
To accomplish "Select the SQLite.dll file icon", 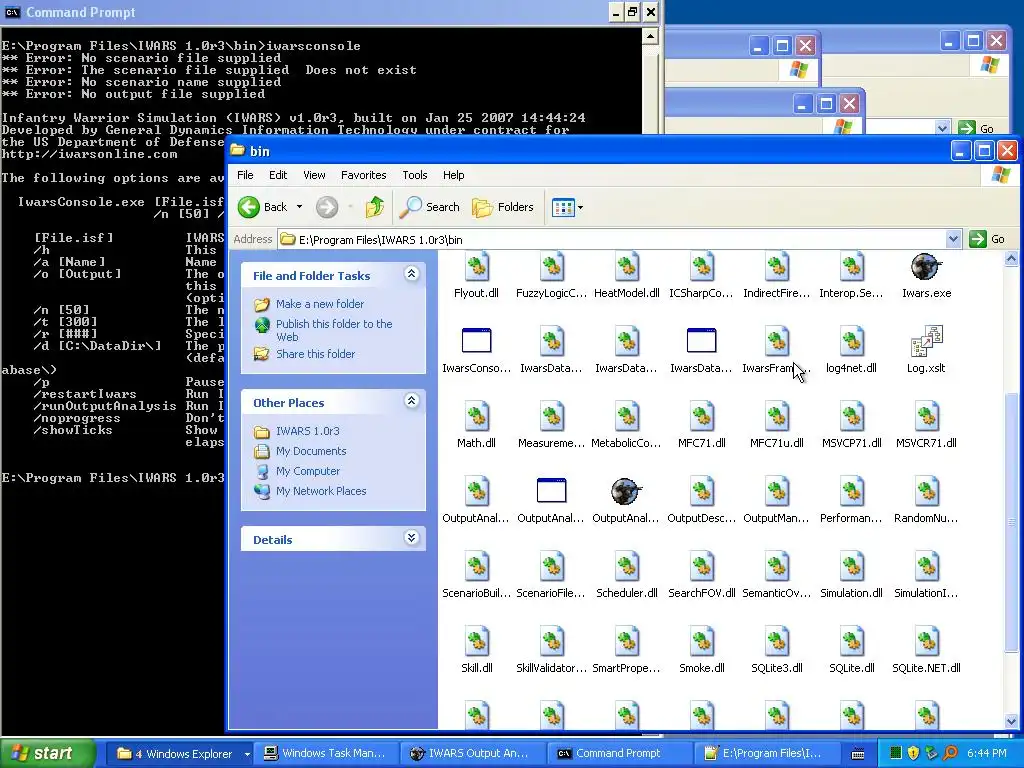I will pyautogui.click(x=851, y=641).
